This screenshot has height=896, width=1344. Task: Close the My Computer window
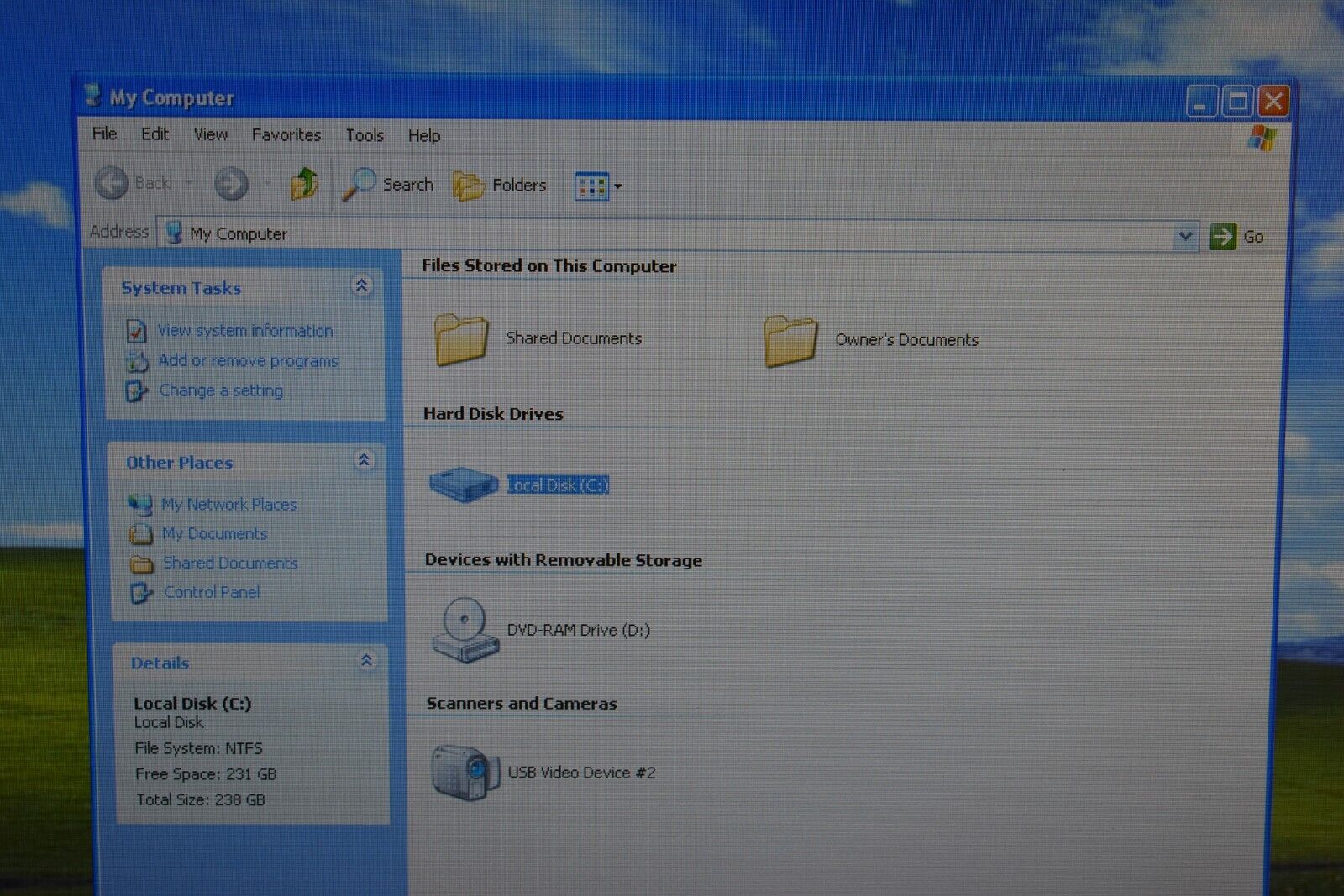(x=1273, y=102)
